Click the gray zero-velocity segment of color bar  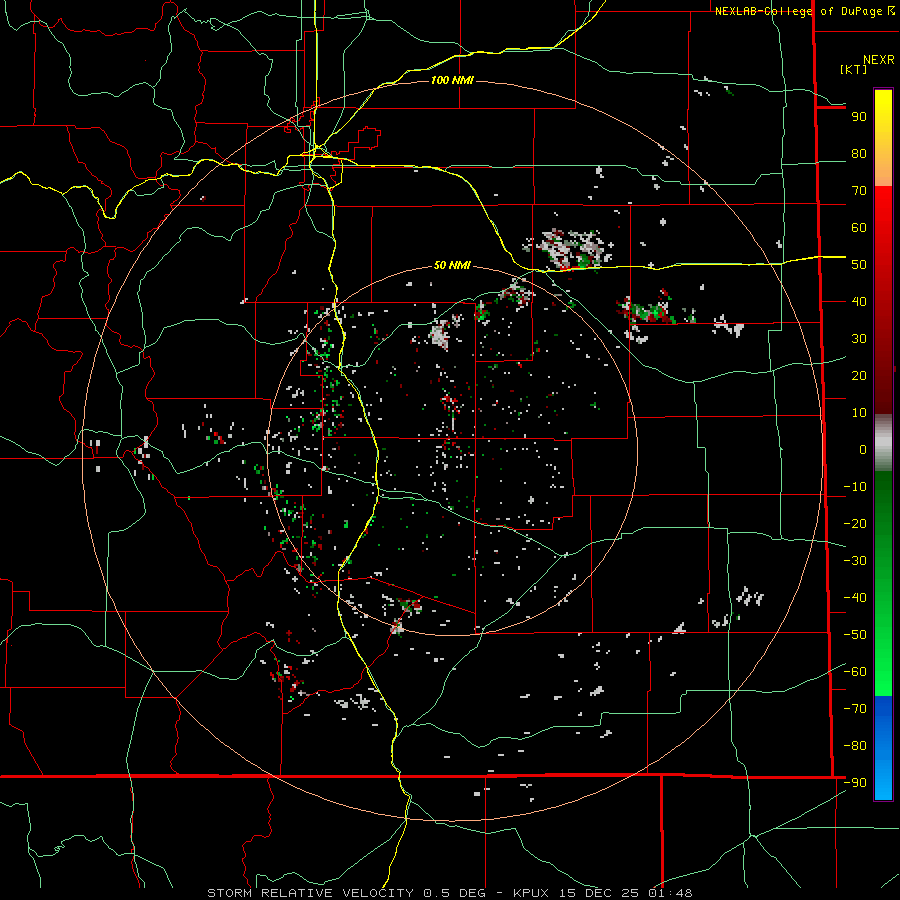[883, 443]
